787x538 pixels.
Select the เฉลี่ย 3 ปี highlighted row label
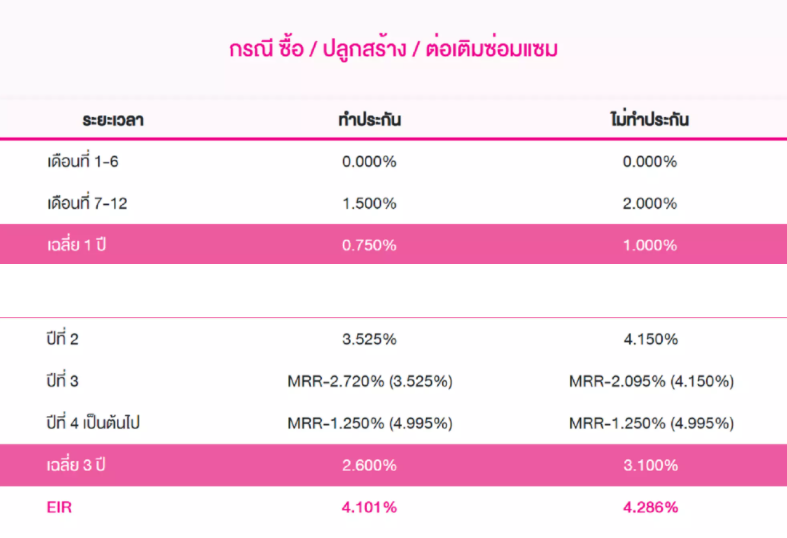(76, 465)
